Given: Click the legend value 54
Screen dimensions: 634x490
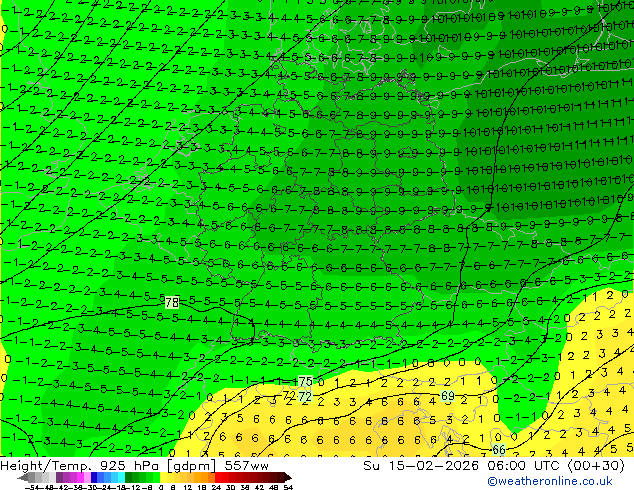Looking at the screenshot, I should (x=288, y=487).
